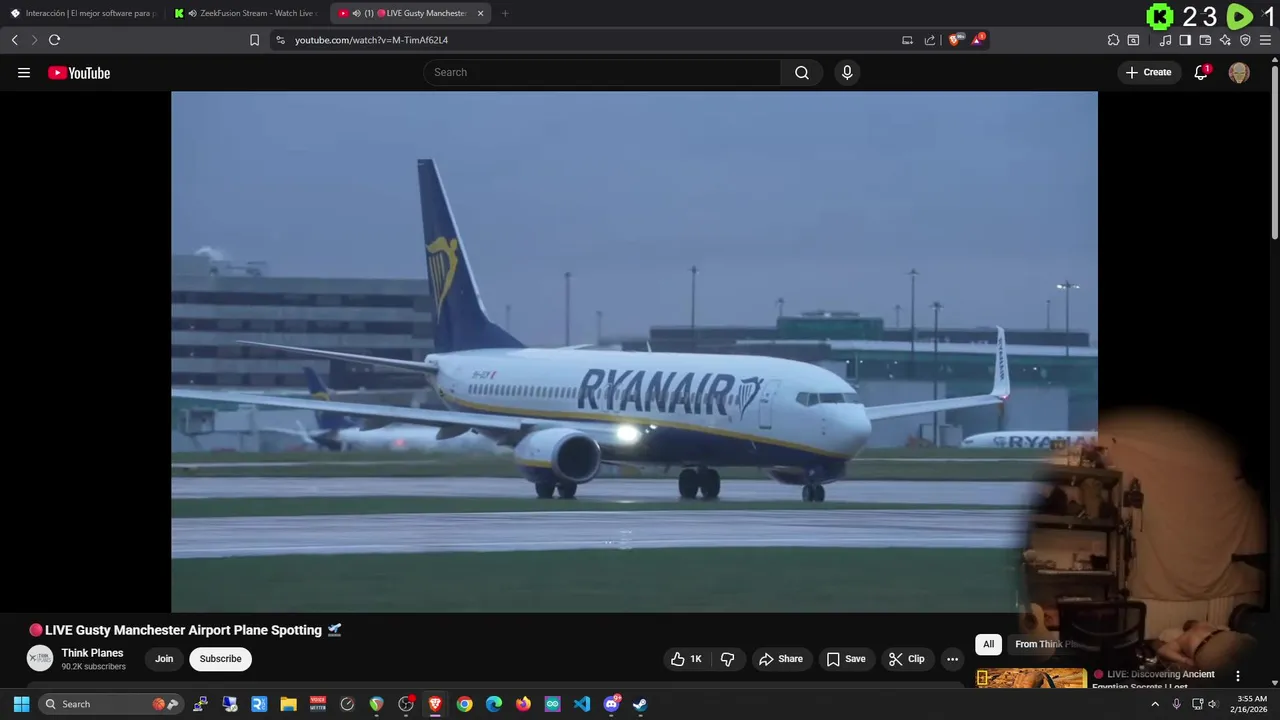Start voice search with microphone icon

click(x=847, y=72)
